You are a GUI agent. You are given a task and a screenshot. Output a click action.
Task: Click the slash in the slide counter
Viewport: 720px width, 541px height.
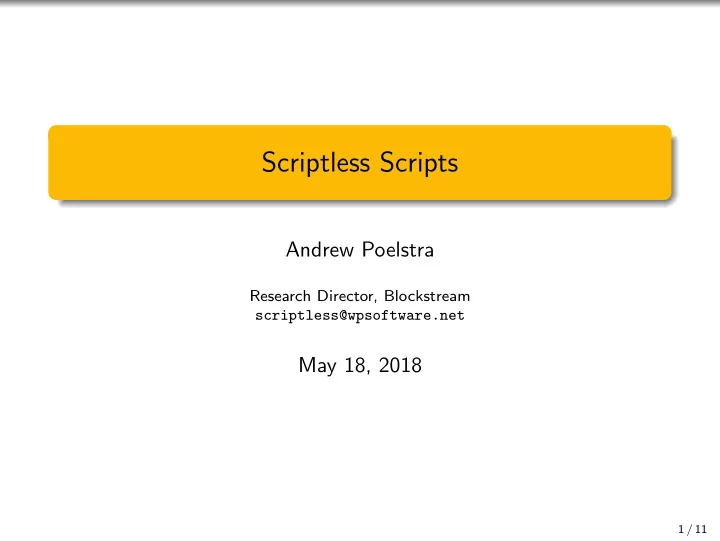click(689, 529)
